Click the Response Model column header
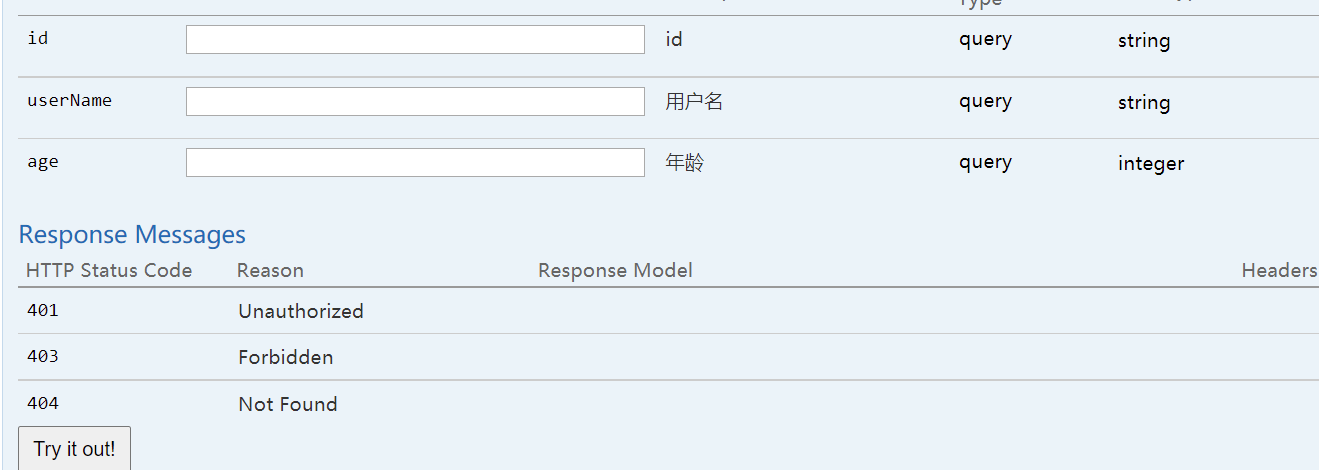Screen dimensions: 1319x470 tap(615, 271)
